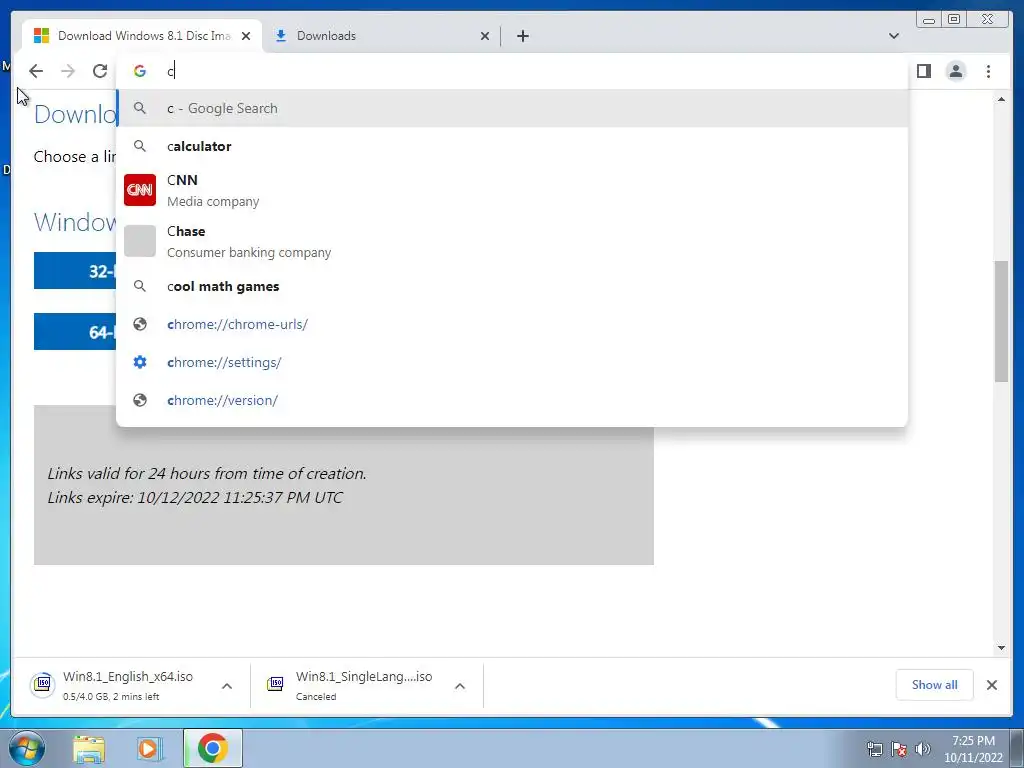Click Show all downloads button
Screen dimensions: 1024x768
tap(935, 685)
